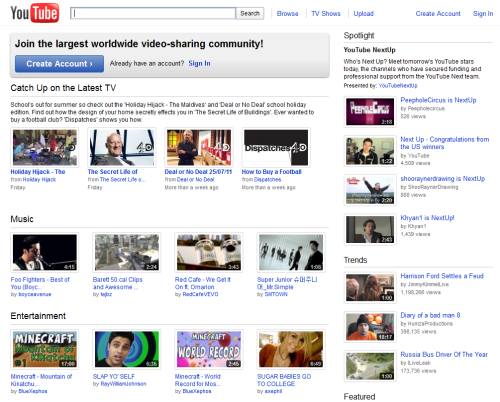The width and height of the screenshot is (500, 402).
Task: Open Red Cafe - We Get It link
Action: [x=203, y=283]
